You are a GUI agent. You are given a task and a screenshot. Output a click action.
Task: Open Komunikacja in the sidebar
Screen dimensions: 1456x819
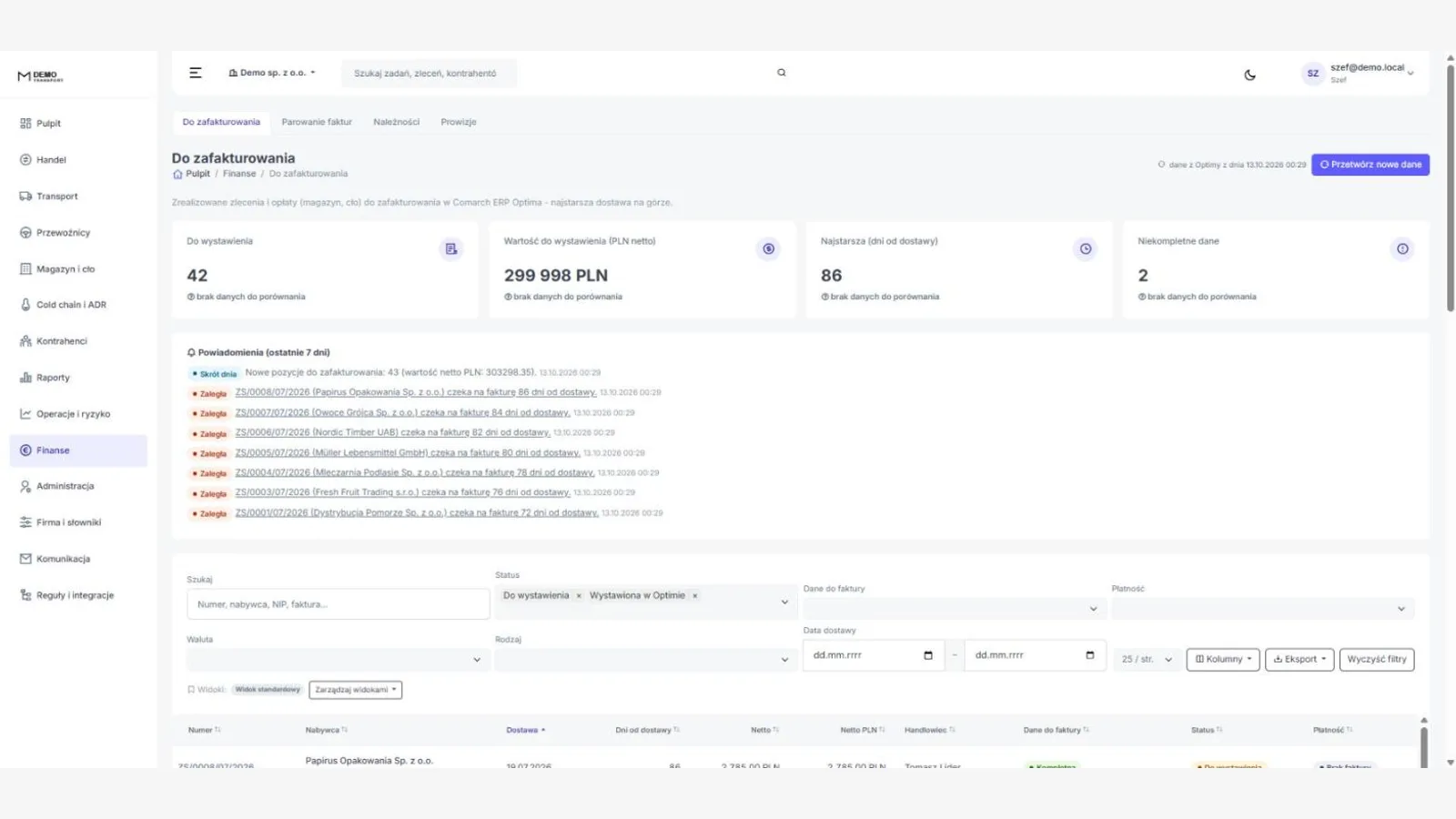pyautogui.click(x=78, y=559)
